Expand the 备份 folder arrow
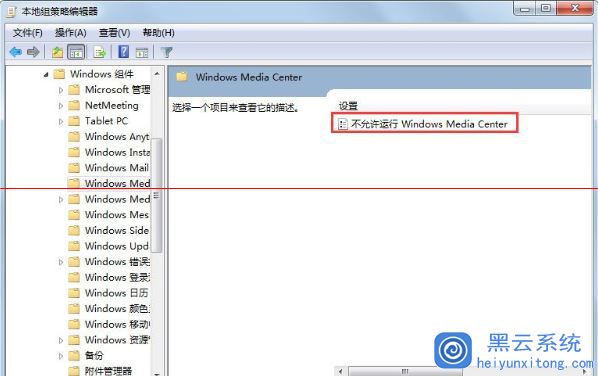Image resolution: width=598 pixels, height=376 pixels. (61, 356)
